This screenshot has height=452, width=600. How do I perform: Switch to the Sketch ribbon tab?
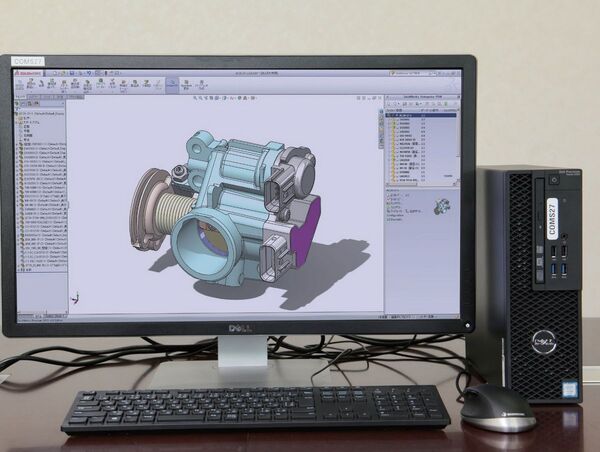[x=47, y=97]
